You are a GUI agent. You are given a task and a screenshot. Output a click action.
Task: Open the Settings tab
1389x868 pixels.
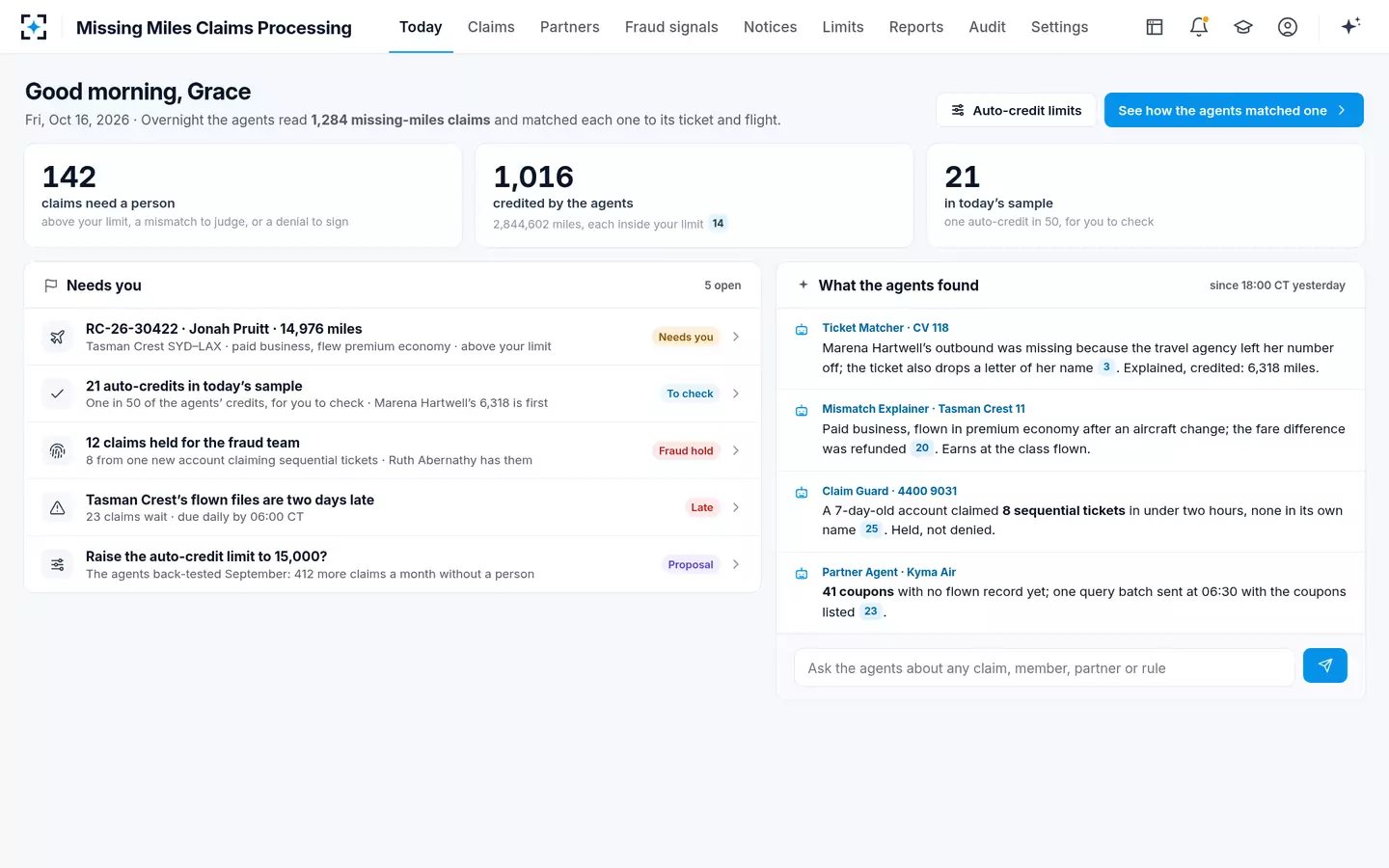tap(1059, 27)
